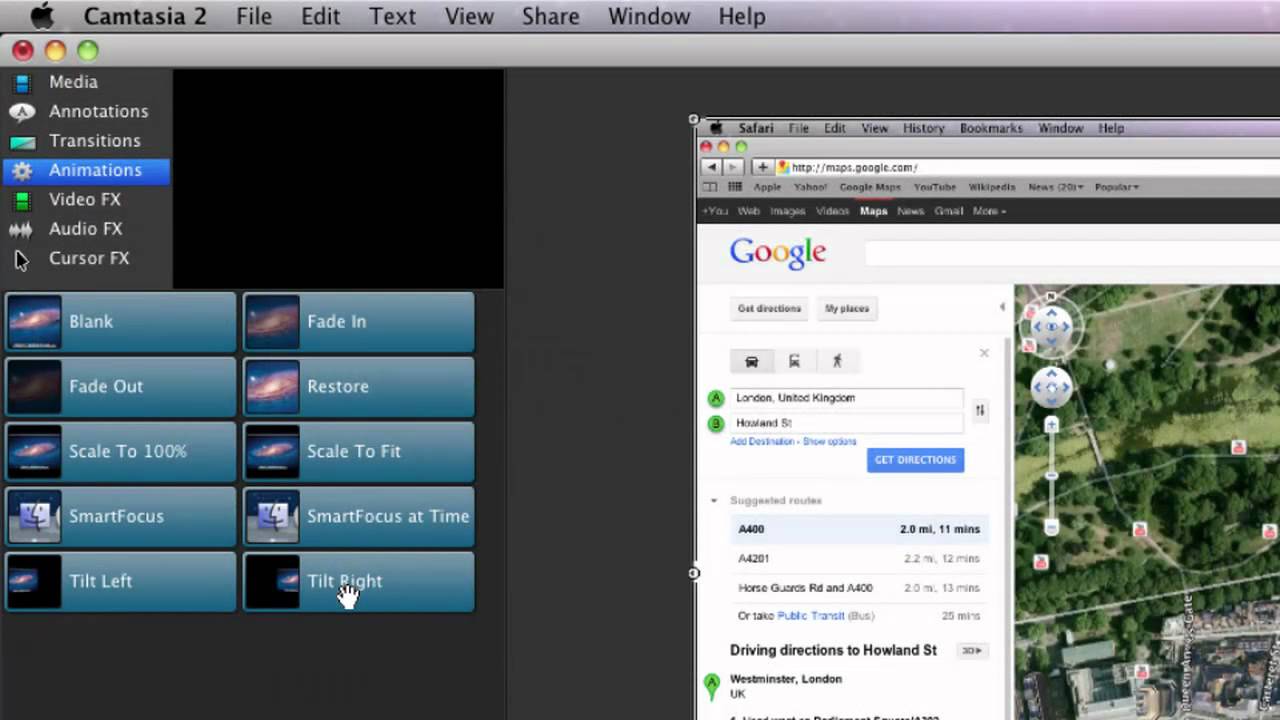Expand the Google More dropdown
This screenshot has height=720, width=1280.
pyautogui.click(x=990, y=211)
